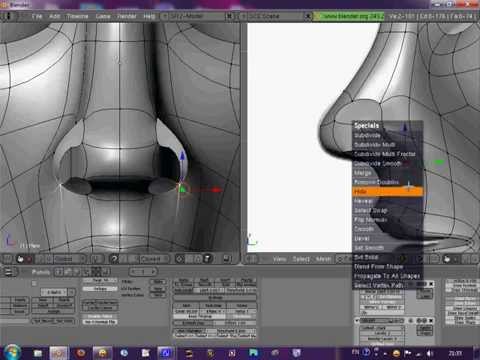Open the View menu in right viewport header
Screen dimensions: 480x360
pyautogui.click(x=279, y=259)
